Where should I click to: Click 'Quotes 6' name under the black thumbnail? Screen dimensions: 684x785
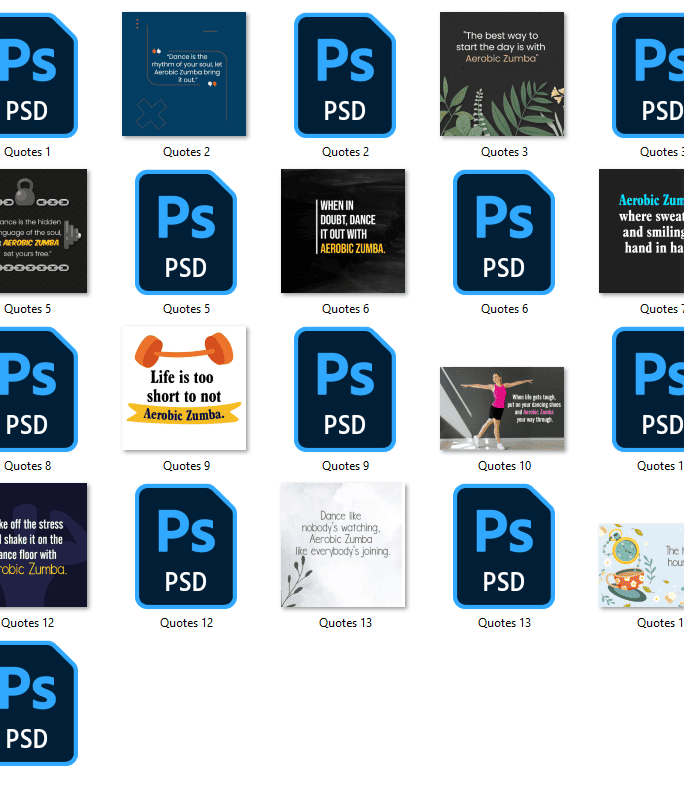tap(345, 309)
